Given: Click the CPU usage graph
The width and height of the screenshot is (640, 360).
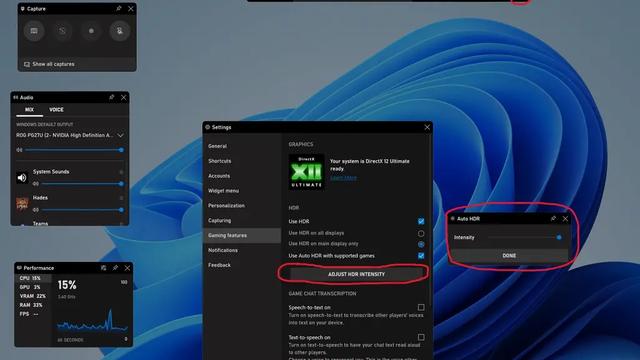Looking at the screenshot, I should point(92,320).
